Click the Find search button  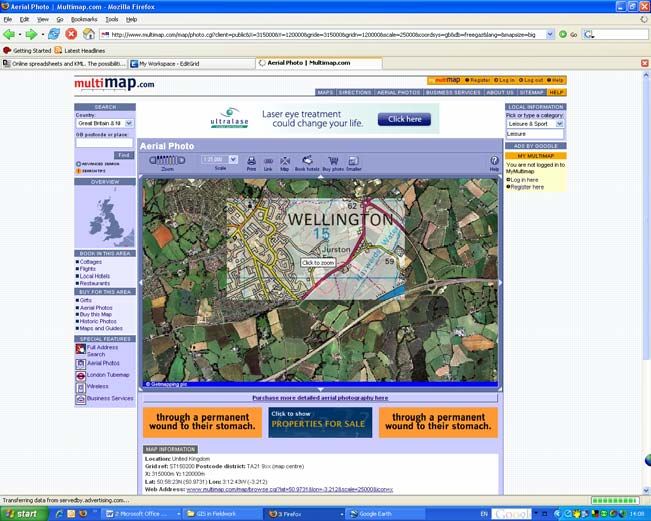coord(124,155)
